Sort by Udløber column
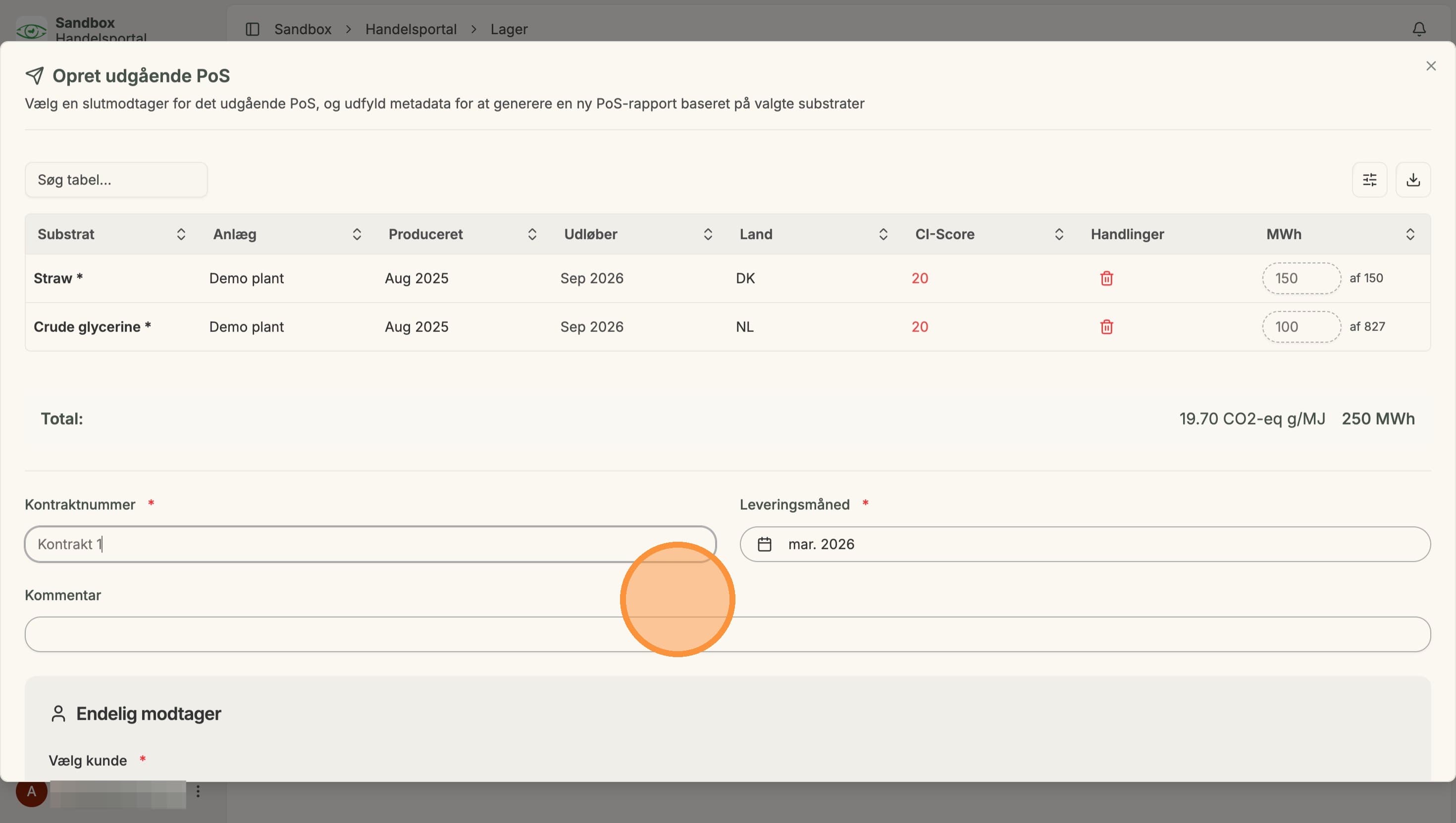 708,234
